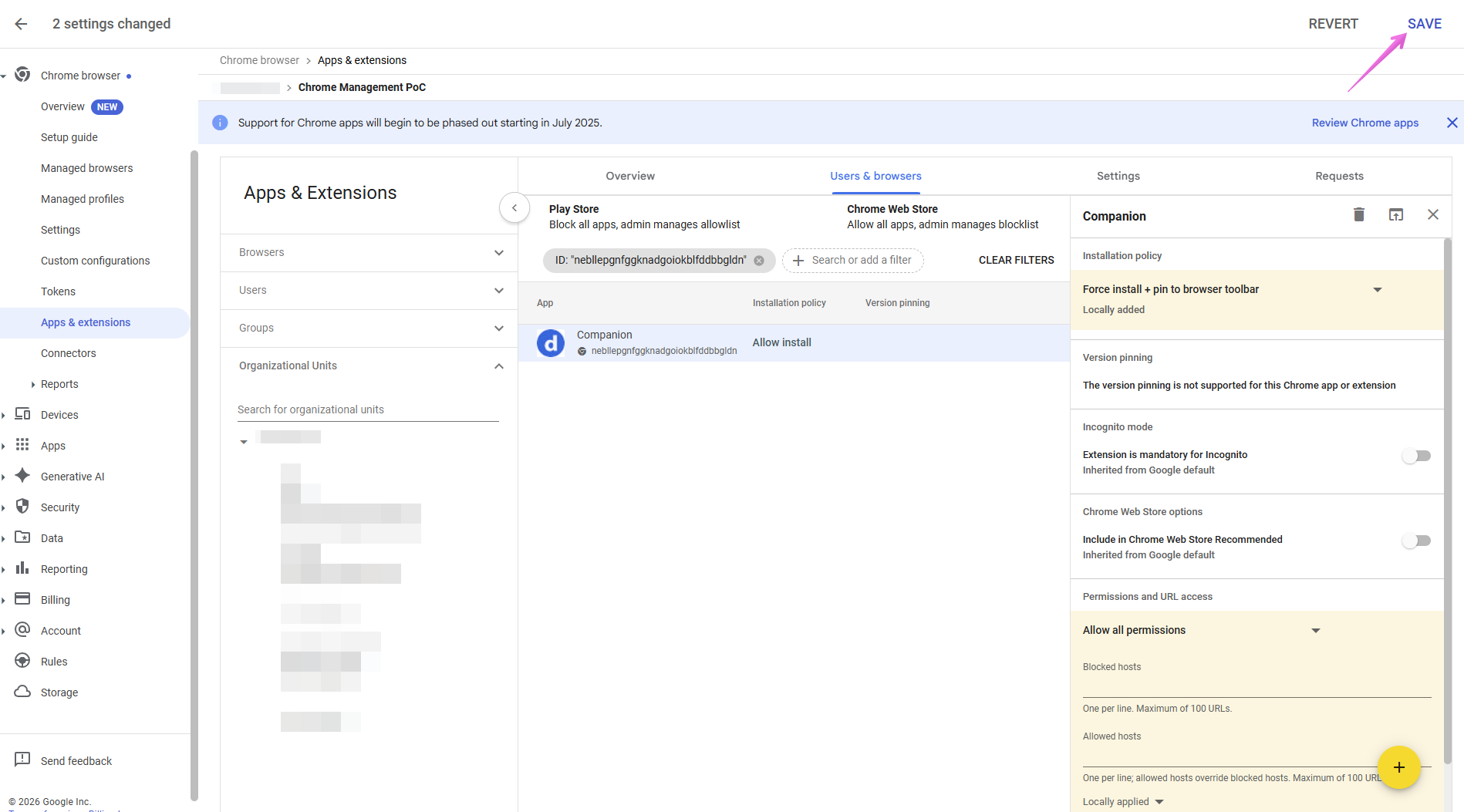The width and height of the screenshot is (1464, 812).
Task: Close the Companion details panel
Action: tap(1433, 215)
